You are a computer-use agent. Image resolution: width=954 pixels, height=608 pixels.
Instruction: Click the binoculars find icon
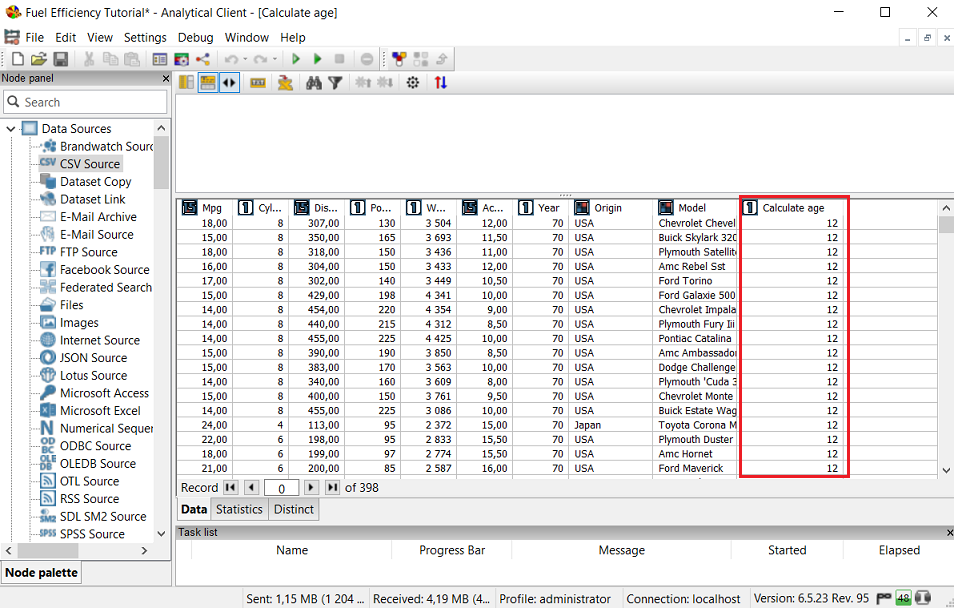(x=314, y=83)
